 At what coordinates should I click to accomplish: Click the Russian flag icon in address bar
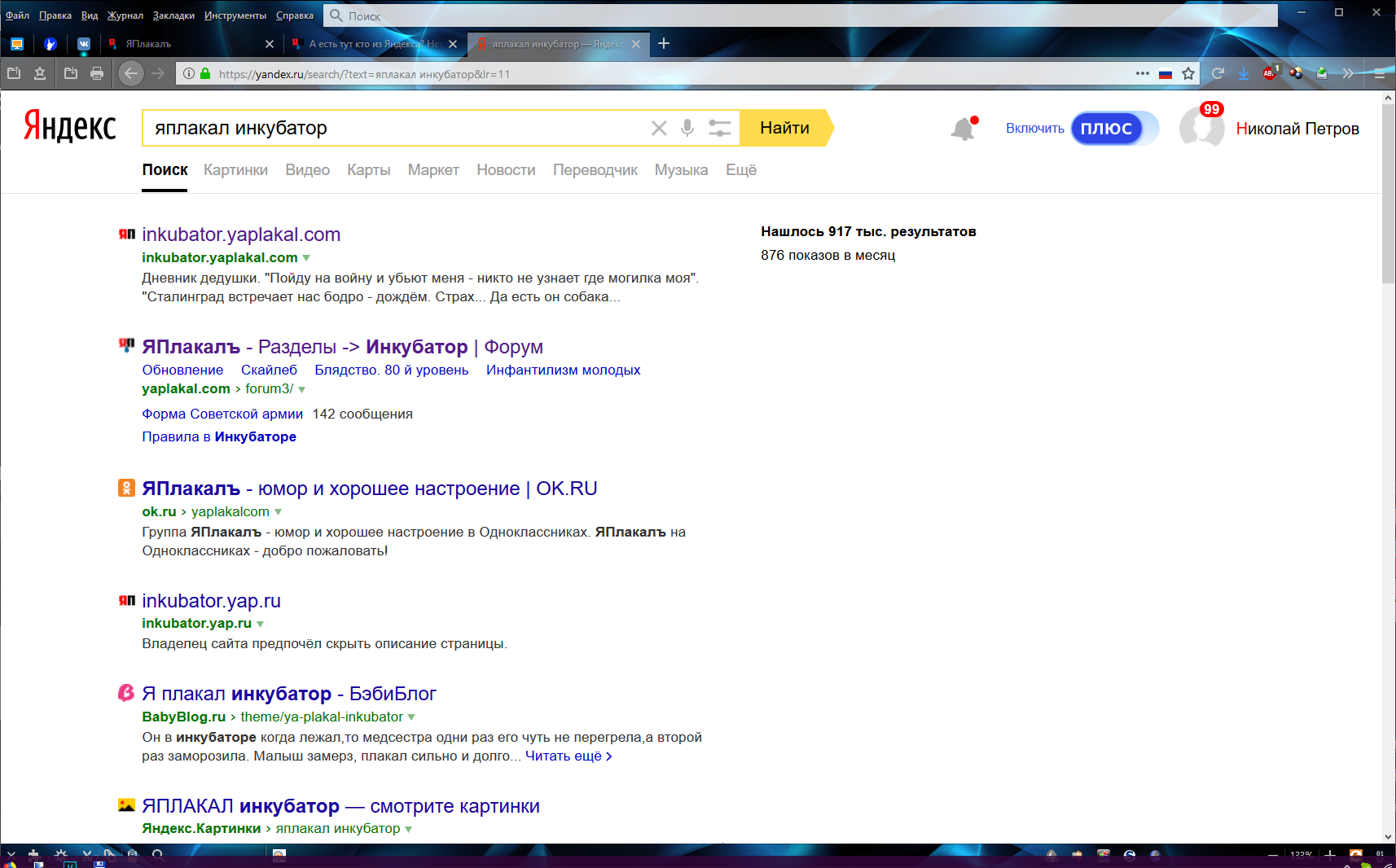click(x=1166, y=74)
